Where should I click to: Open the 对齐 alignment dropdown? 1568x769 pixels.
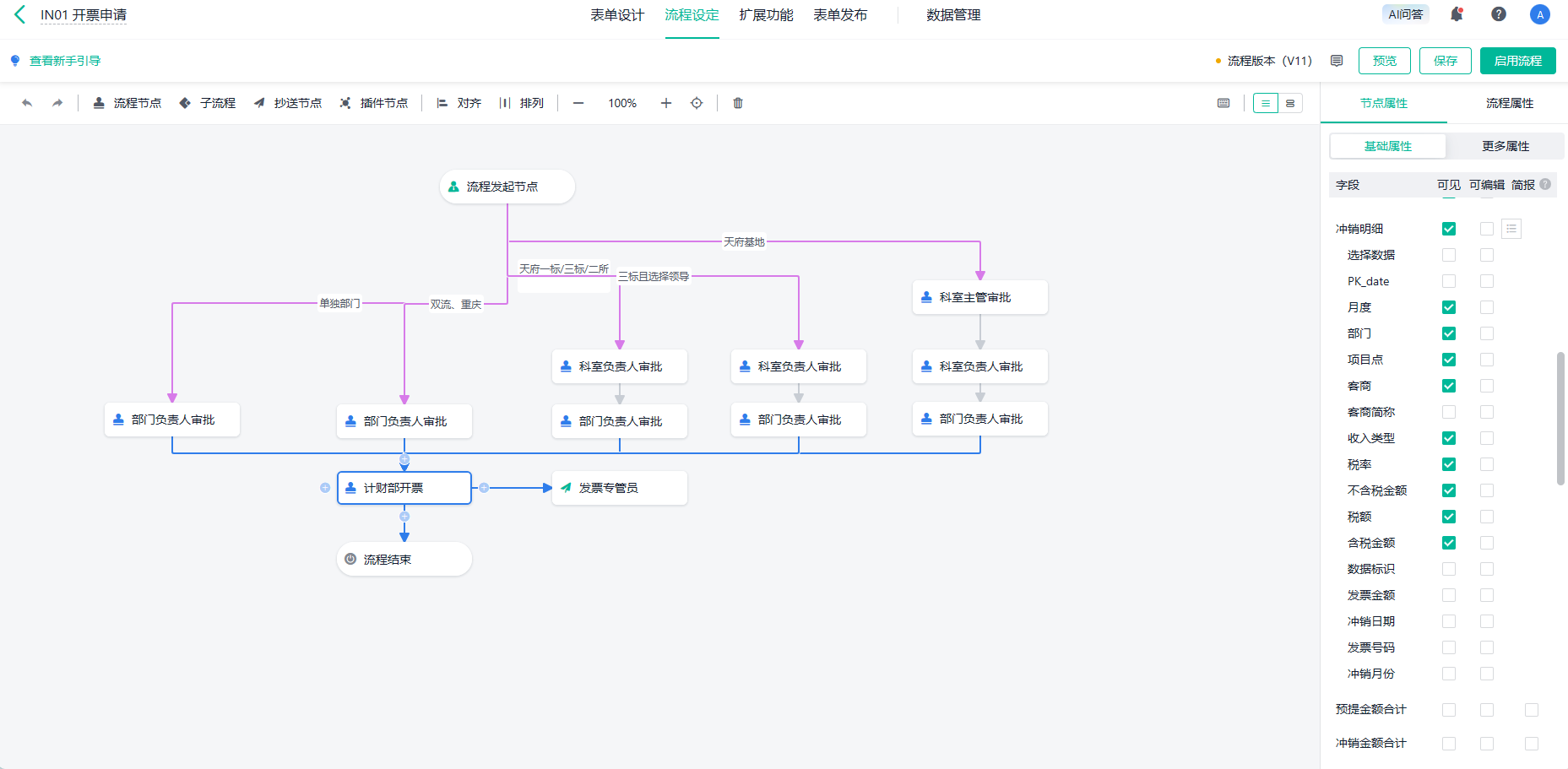tap(459, 103)
